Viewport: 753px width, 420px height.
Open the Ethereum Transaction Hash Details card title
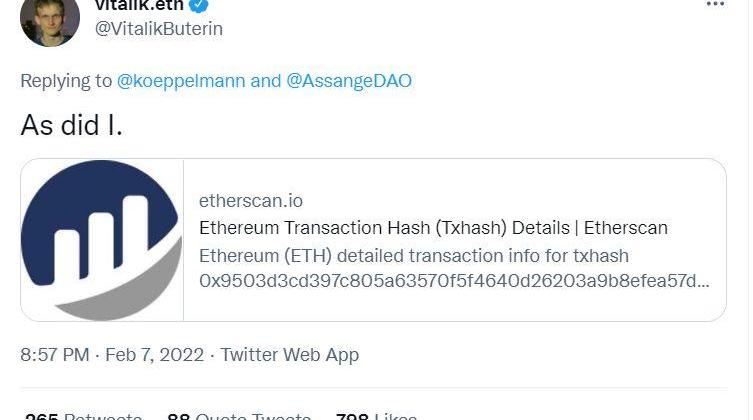pos(433,228)
